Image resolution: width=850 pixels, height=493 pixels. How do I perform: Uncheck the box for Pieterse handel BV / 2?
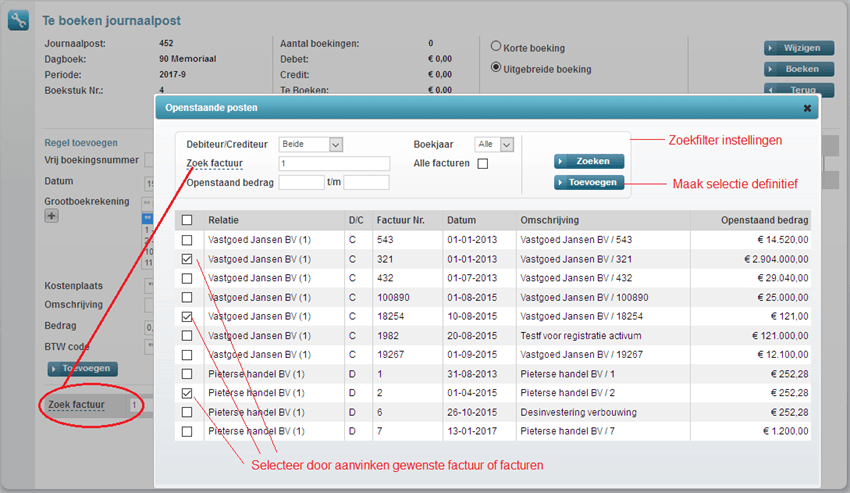187,393
